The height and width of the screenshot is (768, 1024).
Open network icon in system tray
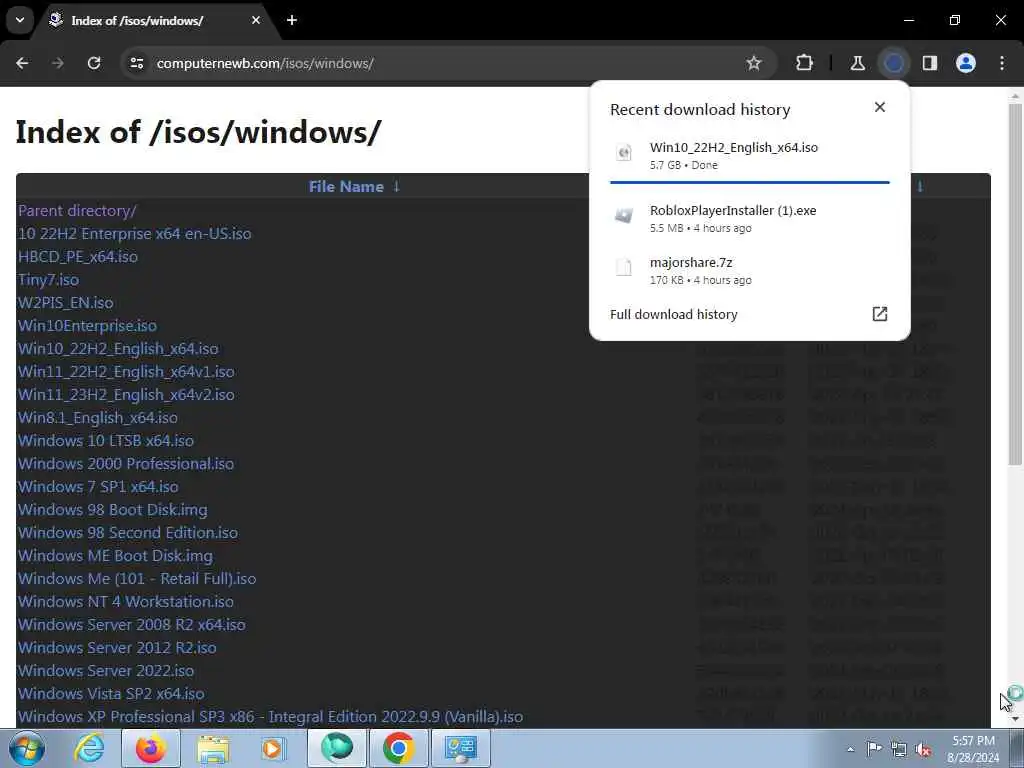coord(899,749)
